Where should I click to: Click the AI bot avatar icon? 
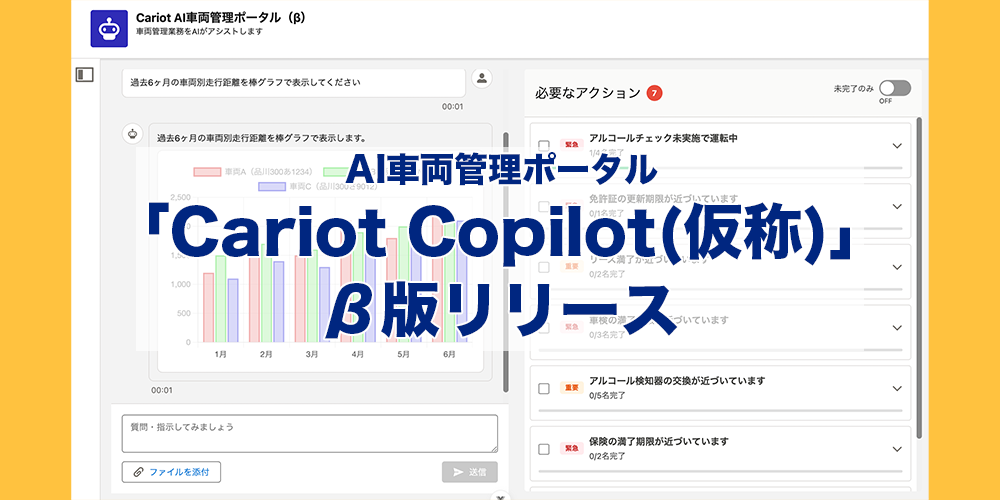pos(133,134)
